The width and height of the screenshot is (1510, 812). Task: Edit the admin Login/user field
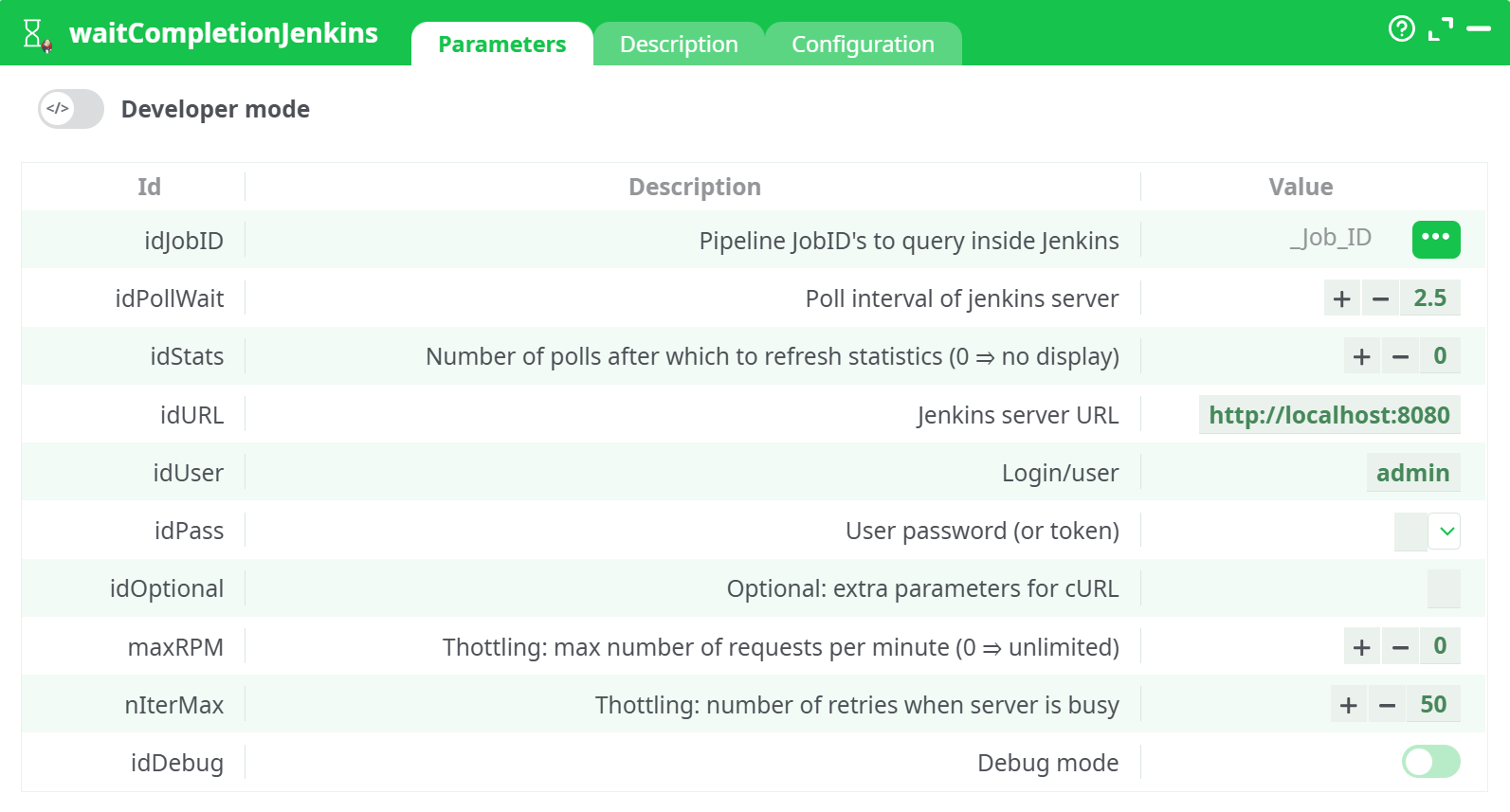(x=1413, y=473)
